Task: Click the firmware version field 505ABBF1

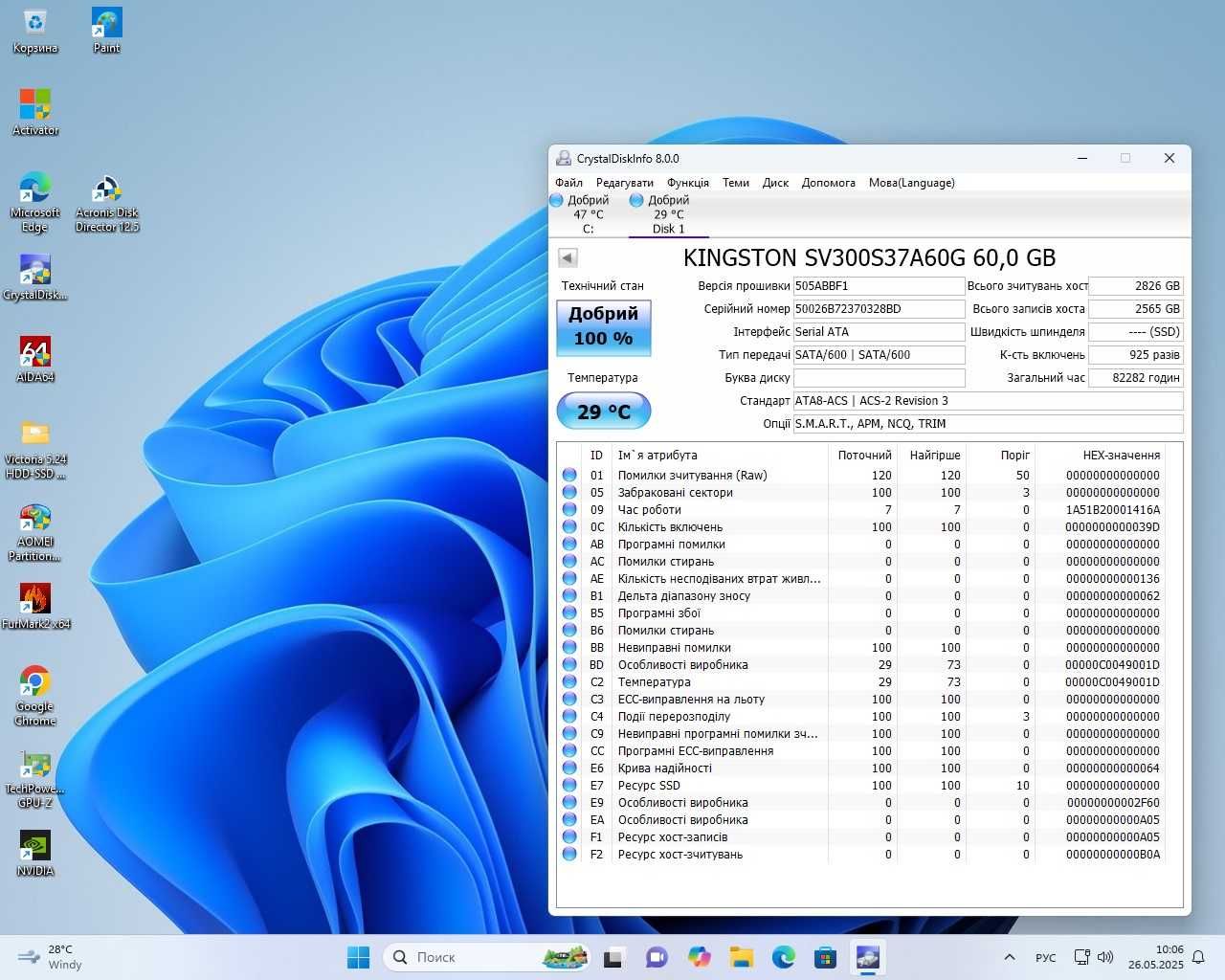Action: pos(879,286)
